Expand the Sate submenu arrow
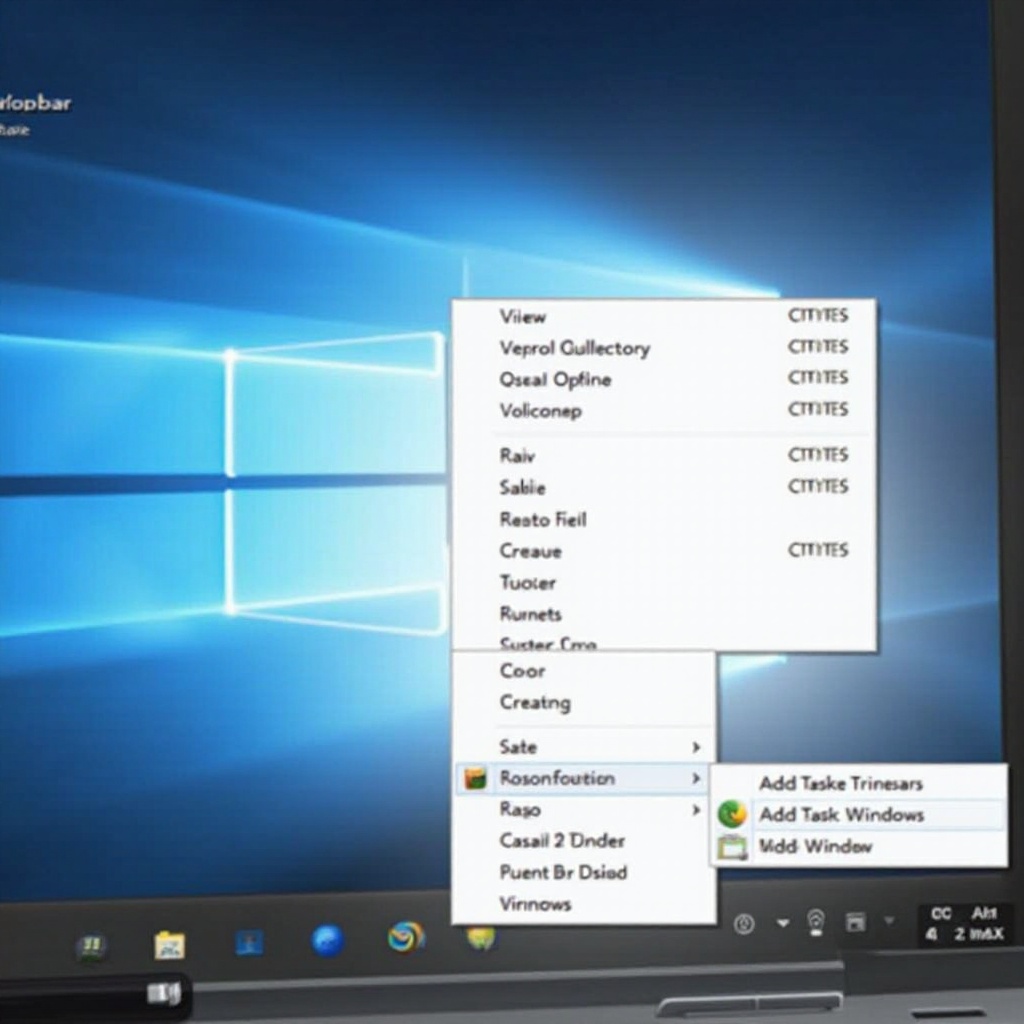Screen dimensions: 1024x1024 pyautogui.click(x=696, y=747)
